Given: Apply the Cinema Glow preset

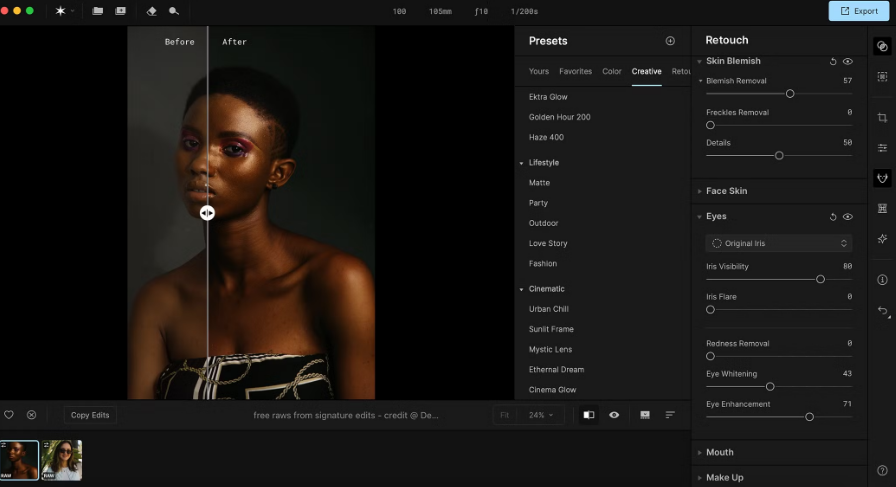Looking at the screenshot, I should (x=553, y=390).
